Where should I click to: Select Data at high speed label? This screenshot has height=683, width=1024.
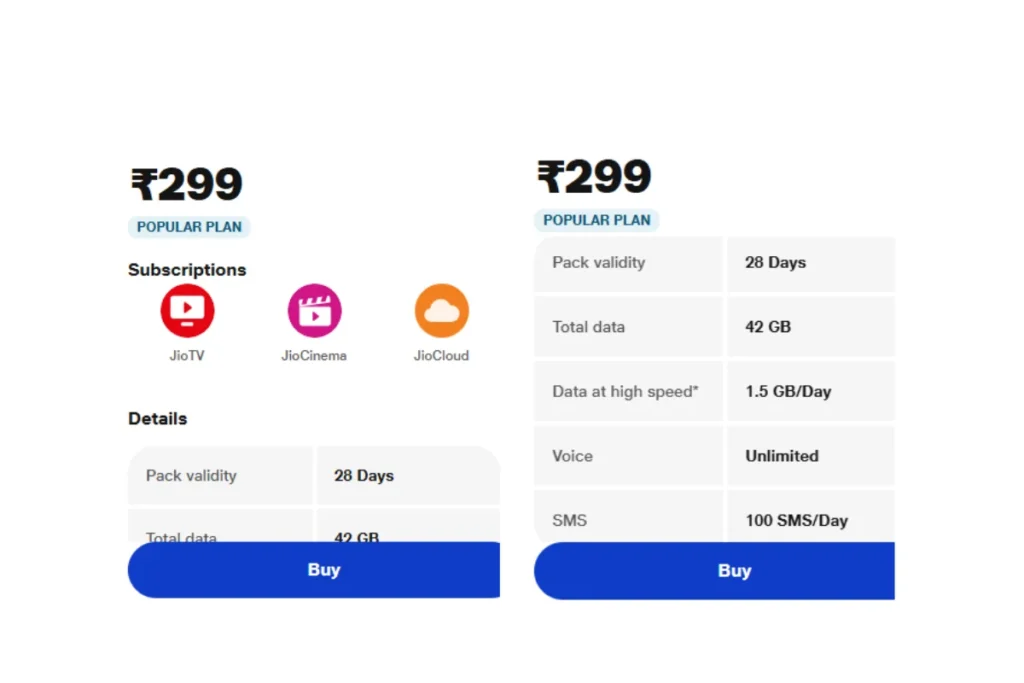pos(625,391)
